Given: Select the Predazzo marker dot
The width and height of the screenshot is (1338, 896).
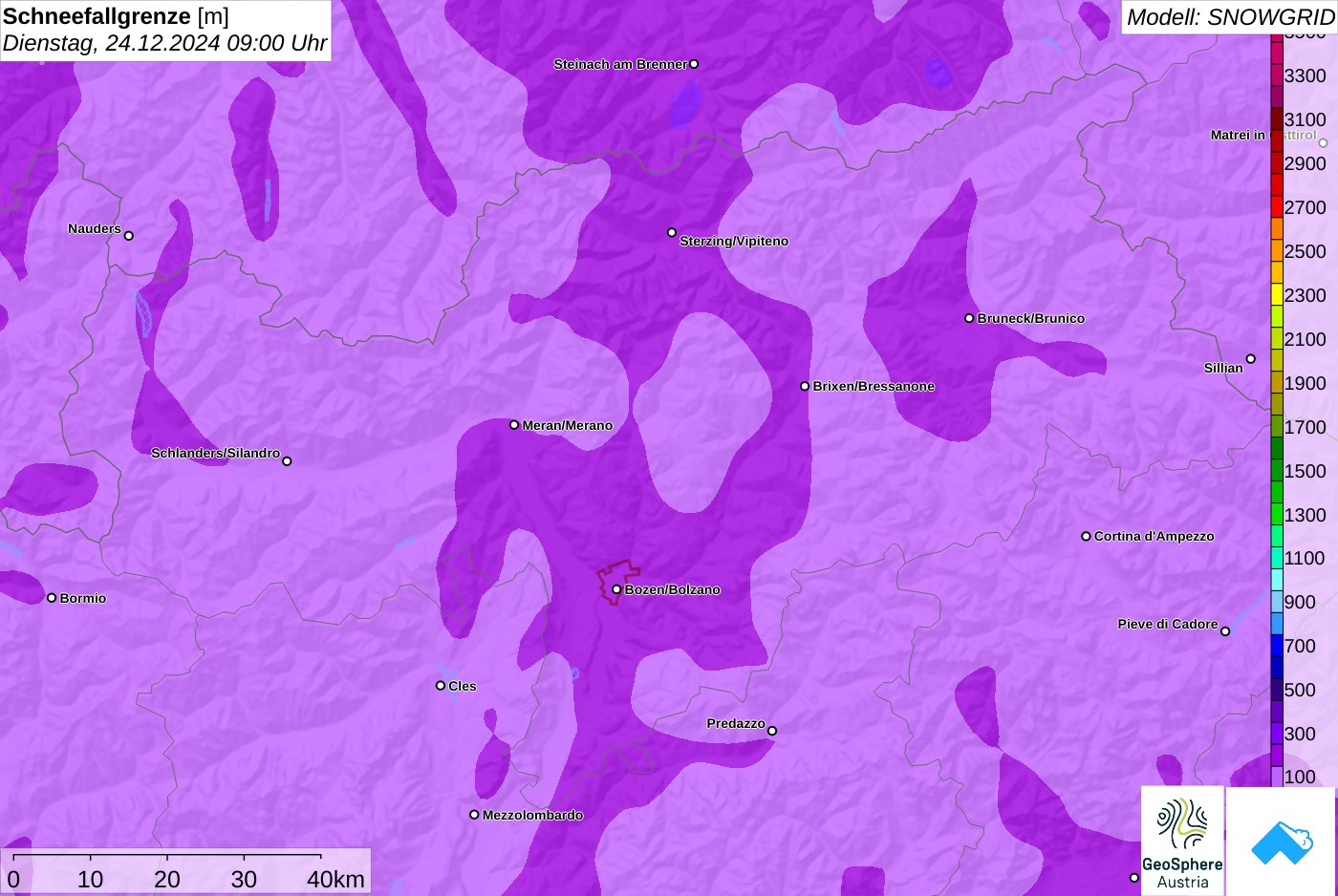Looking at the screenshot, I should pos(772,731).
